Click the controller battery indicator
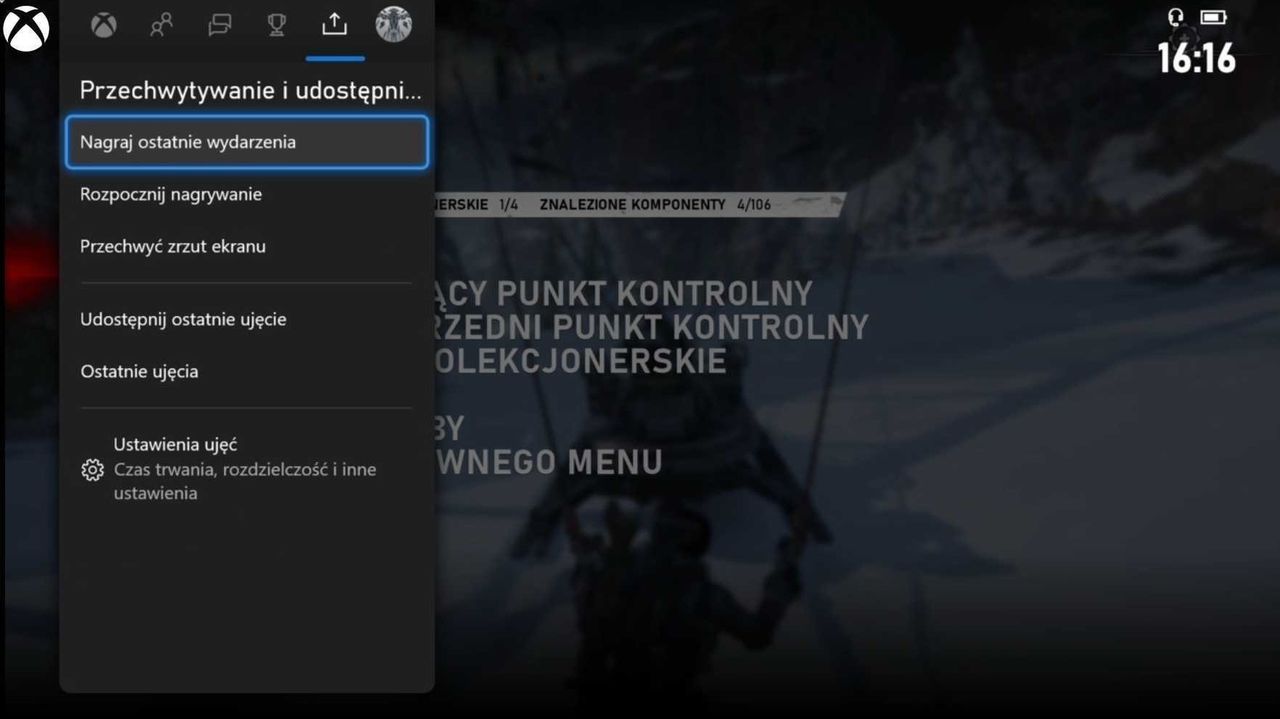 [1213, 17]
